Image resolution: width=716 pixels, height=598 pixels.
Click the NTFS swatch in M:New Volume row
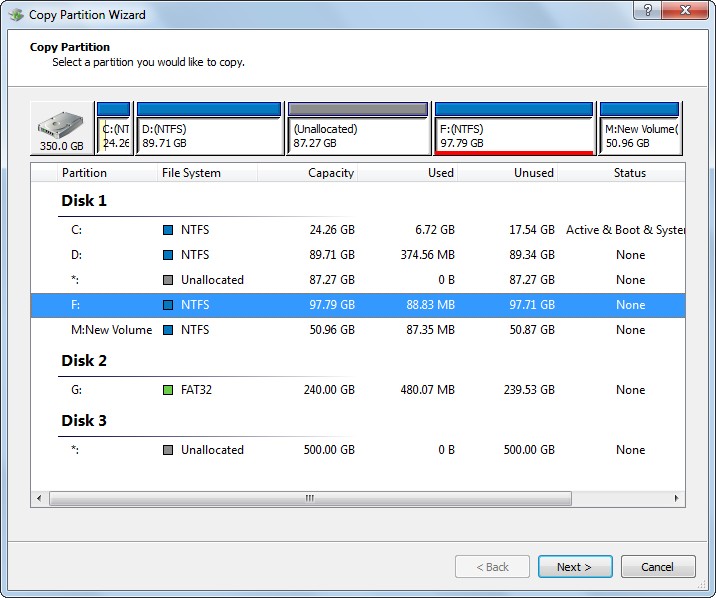coord(168,330)
